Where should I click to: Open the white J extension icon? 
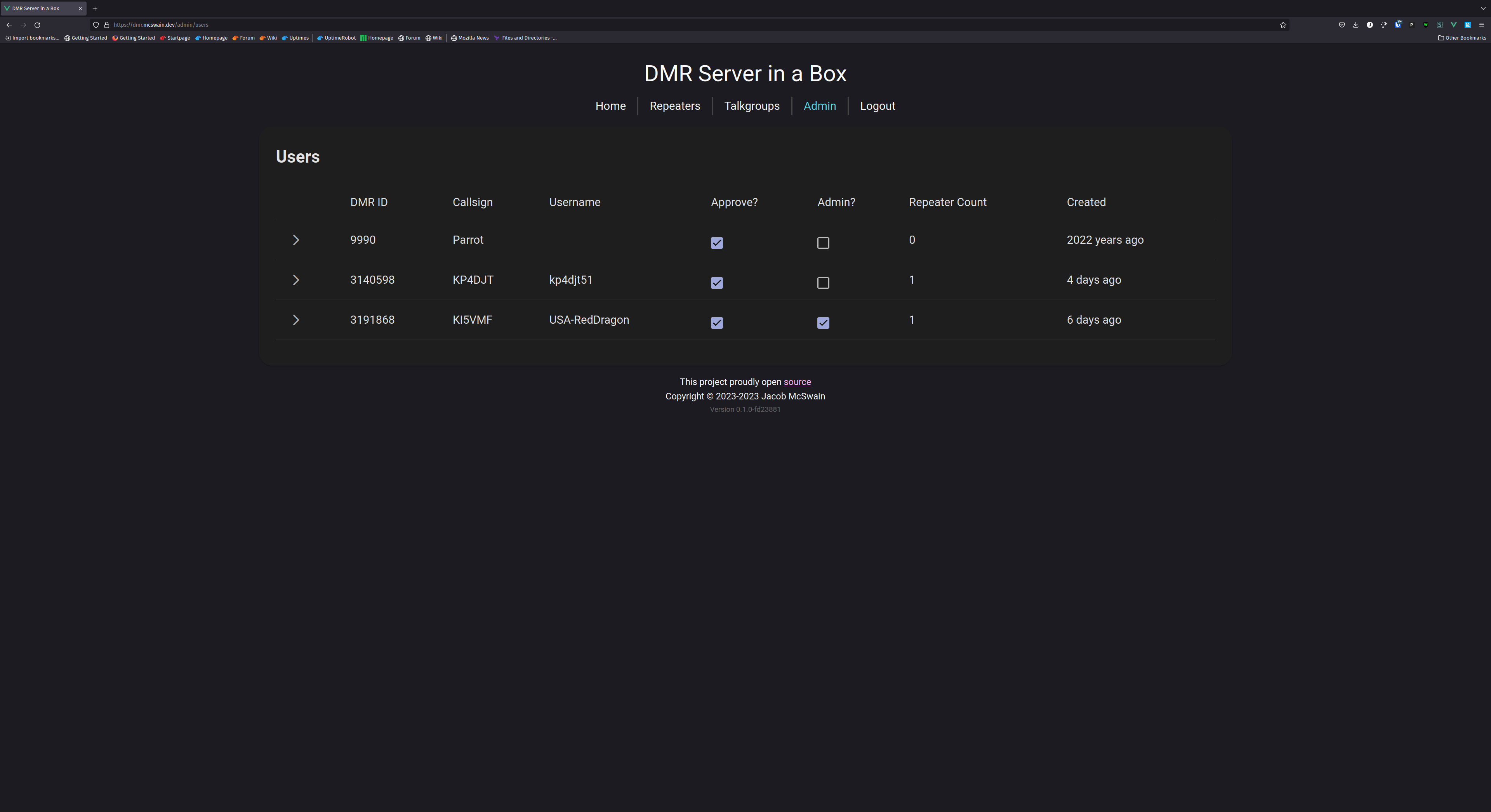[1369, 25]
